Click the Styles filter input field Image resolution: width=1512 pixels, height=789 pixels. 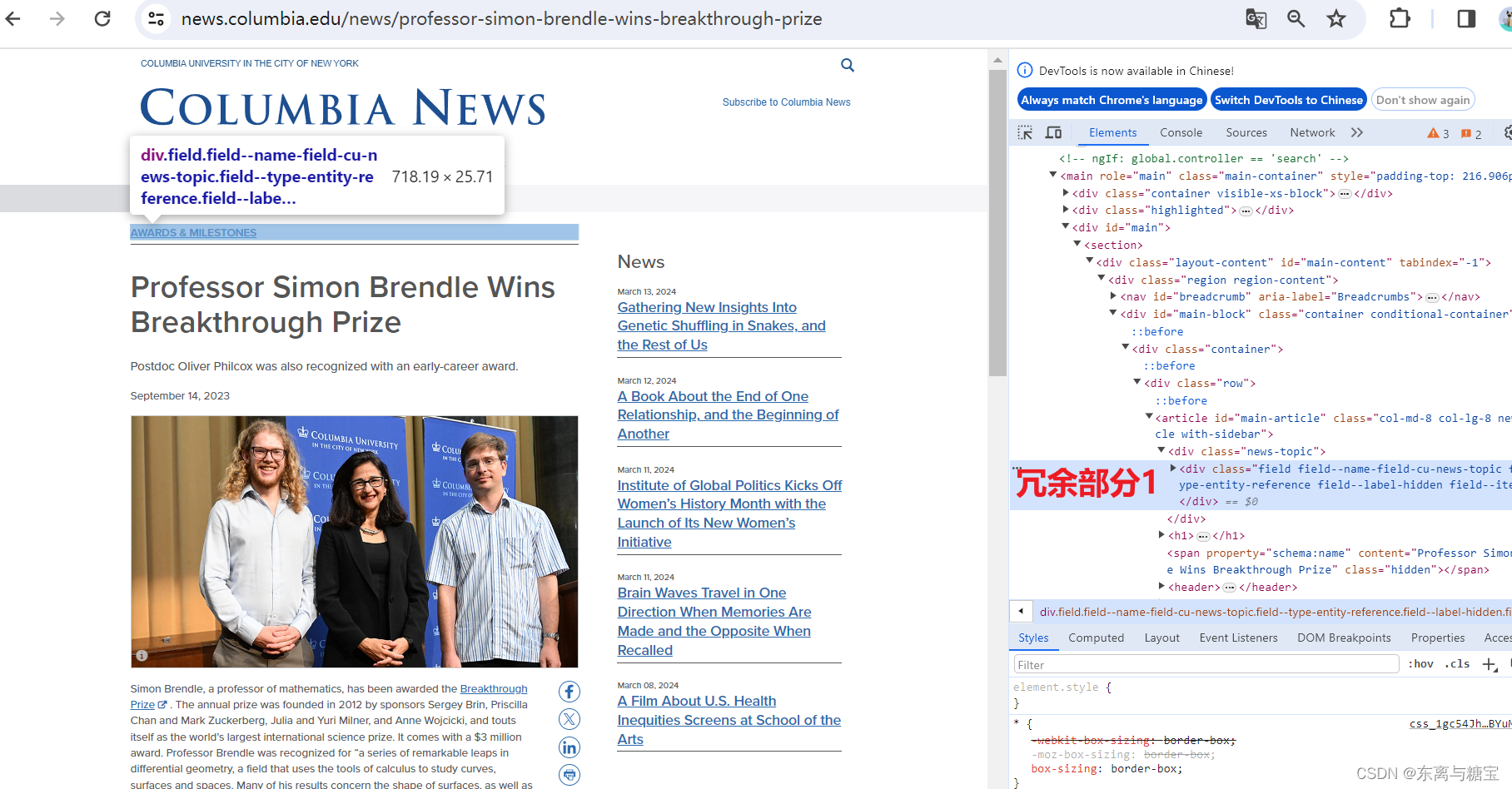click(1206, 664)
